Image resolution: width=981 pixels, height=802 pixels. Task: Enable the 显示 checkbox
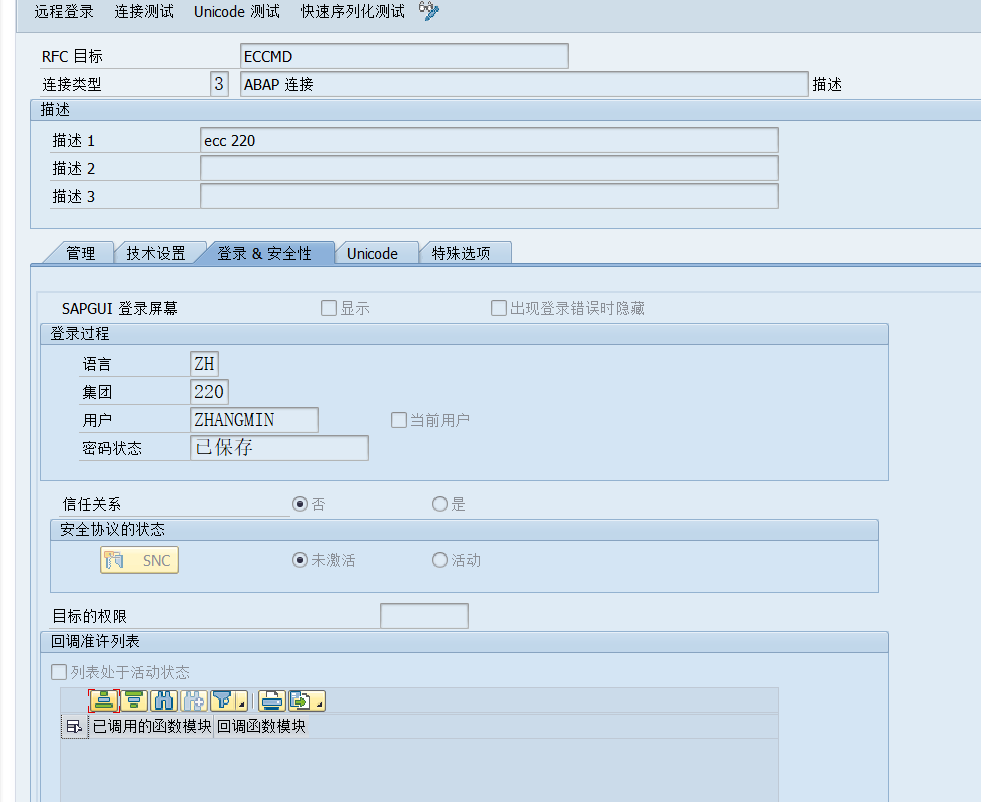(x=329, y=307)
